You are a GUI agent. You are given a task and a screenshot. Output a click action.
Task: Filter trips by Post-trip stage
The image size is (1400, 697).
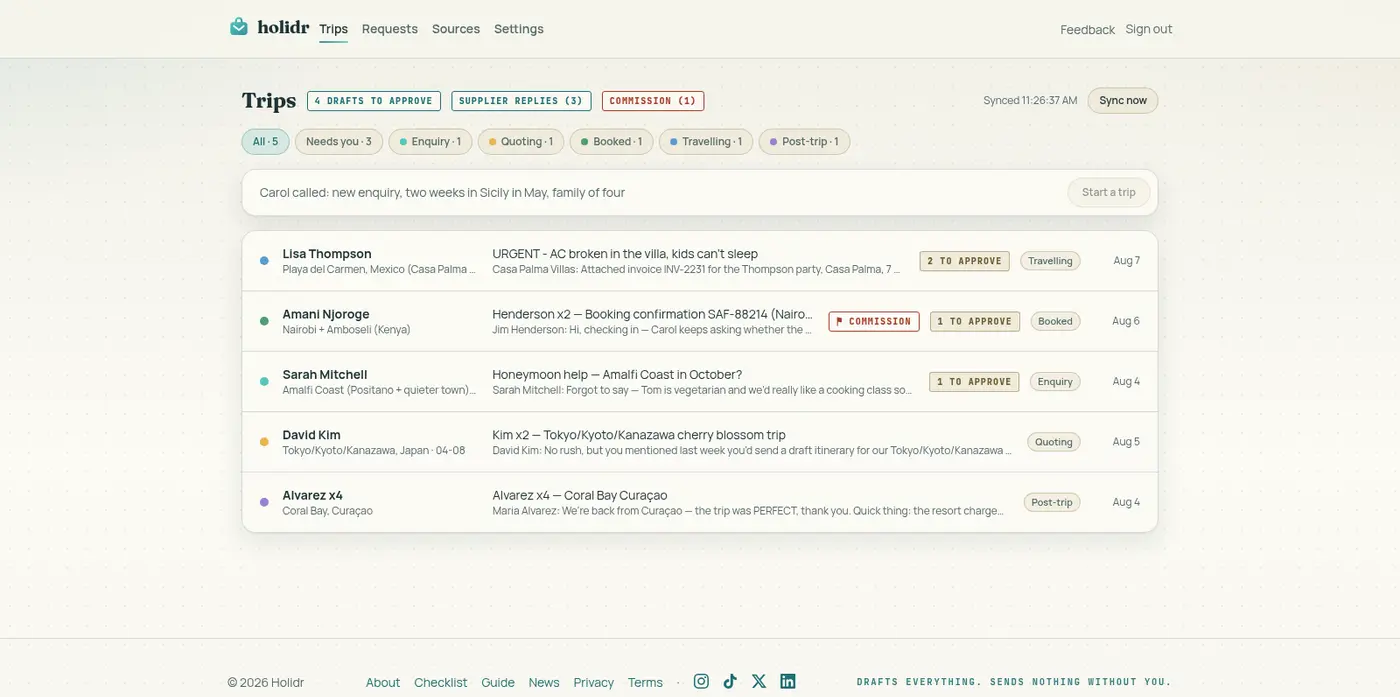pos(804,142)
